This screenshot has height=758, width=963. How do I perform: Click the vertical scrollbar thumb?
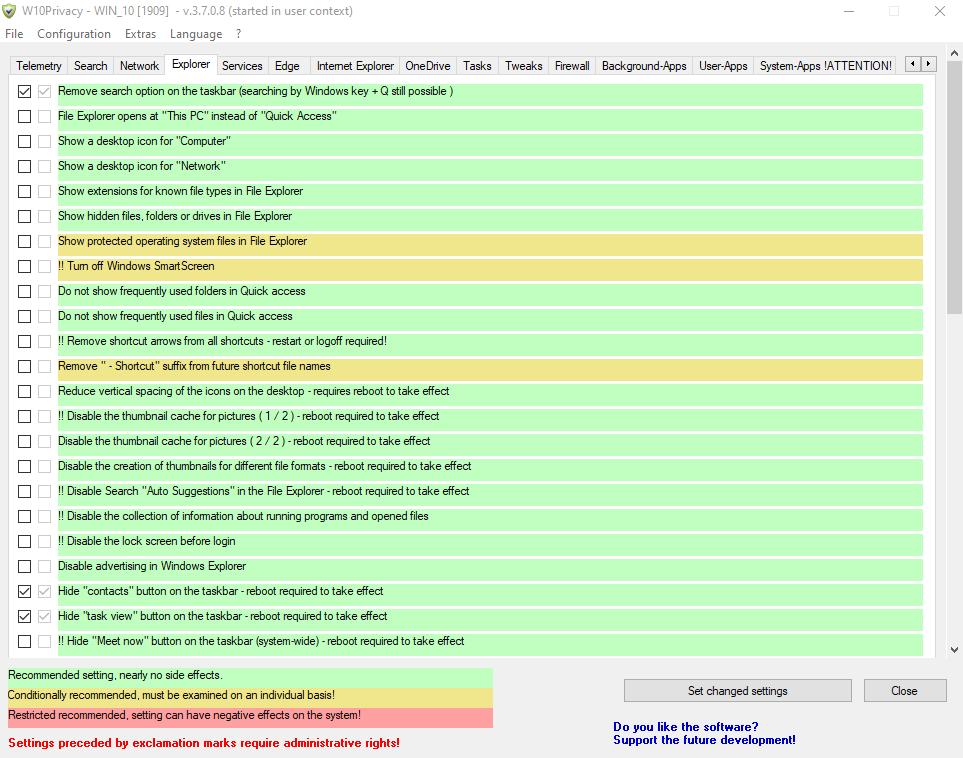954,200
